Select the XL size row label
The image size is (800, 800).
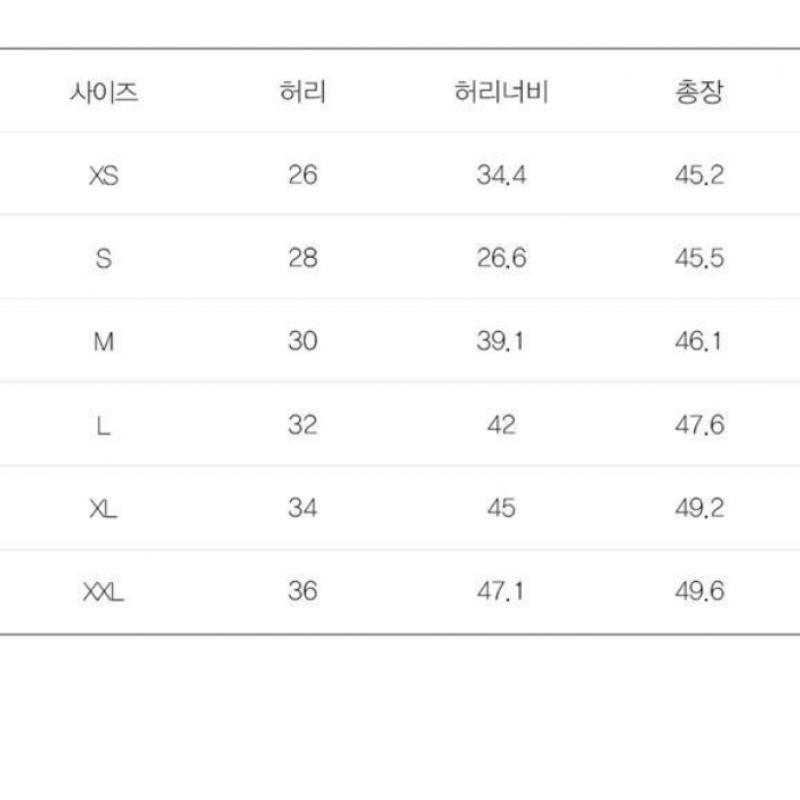(104, 508)
